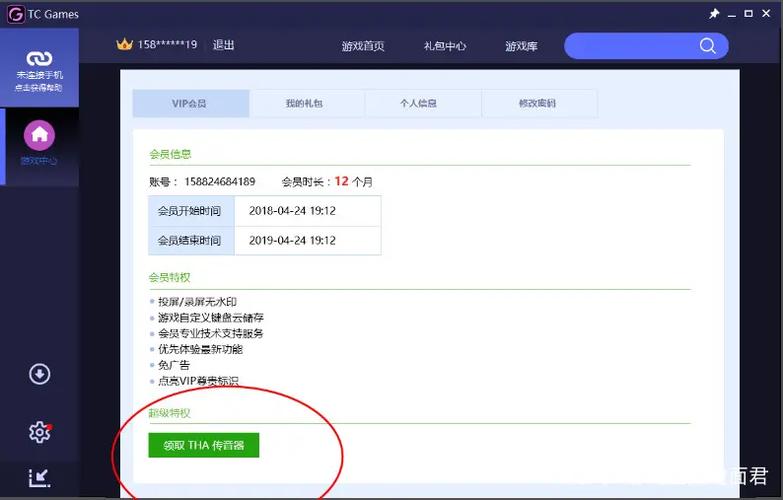783x500 pixels.
Task: Select the Game Center home icon
Action: click(x=39, y=135)
